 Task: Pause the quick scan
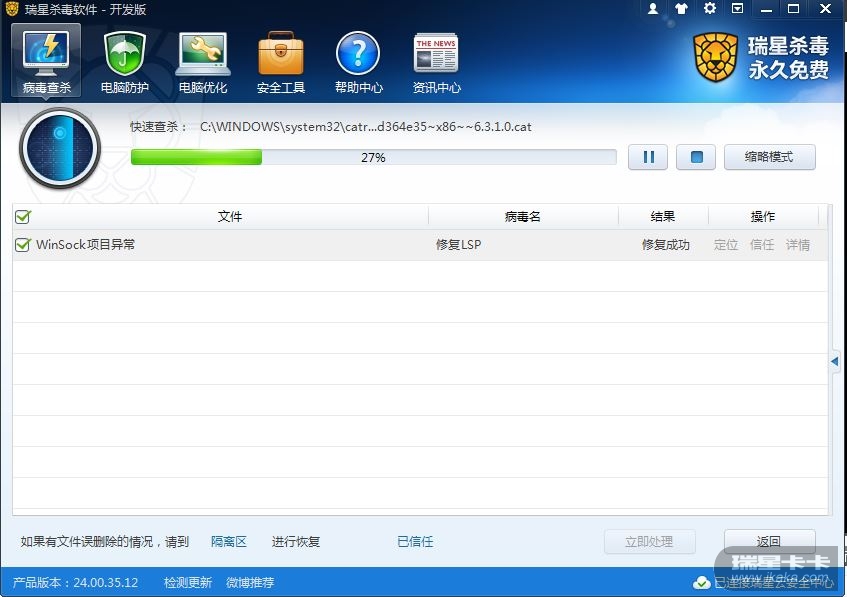[648, 157]
